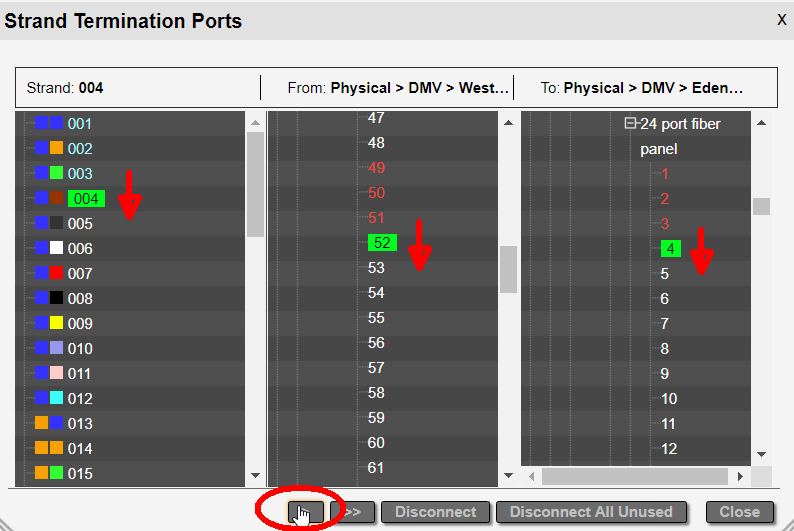Image resolution: width=794 pixels, height=531 pixels.
Task: Select strand 014 with orange swatches
Action: [80, 448]
